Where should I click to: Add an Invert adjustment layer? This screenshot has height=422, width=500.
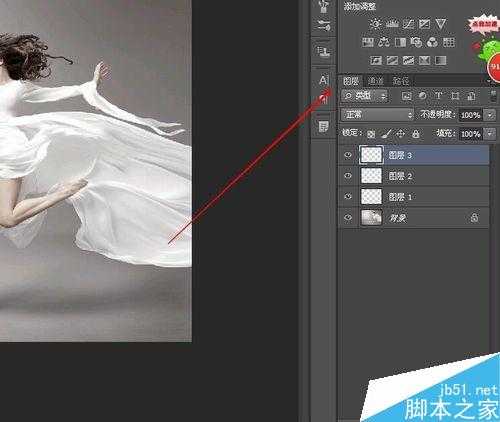tap(376, 60)
